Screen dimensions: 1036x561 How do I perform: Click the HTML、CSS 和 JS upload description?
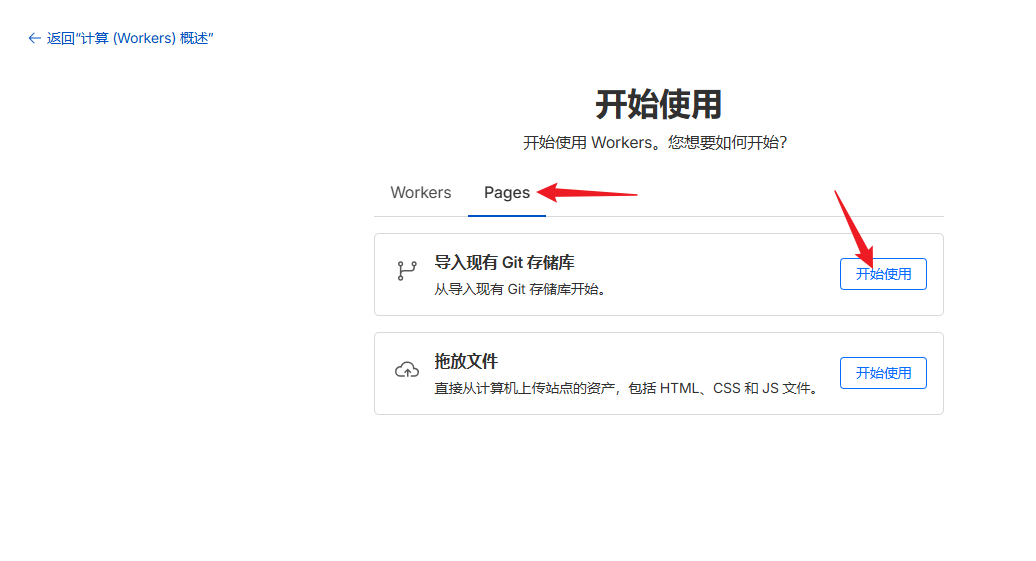click(x=627, y=388)
